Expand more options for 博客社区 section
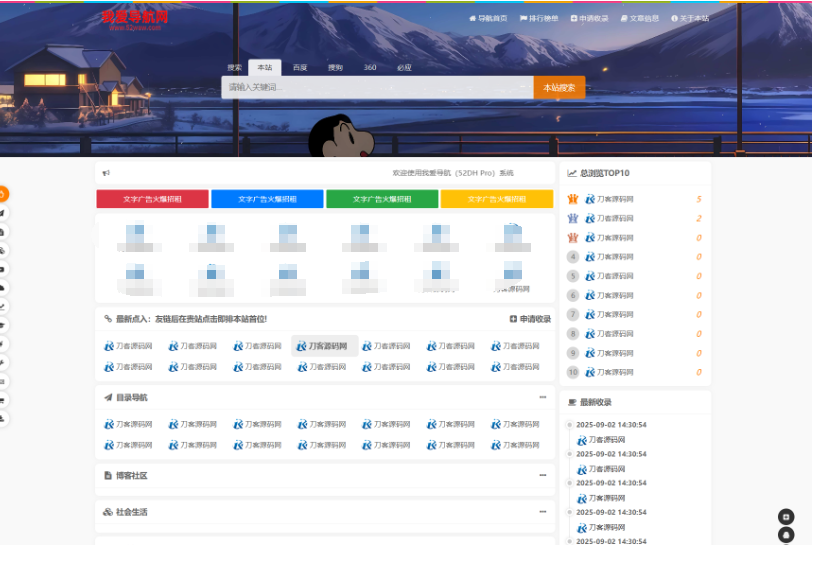 point(543,475)
